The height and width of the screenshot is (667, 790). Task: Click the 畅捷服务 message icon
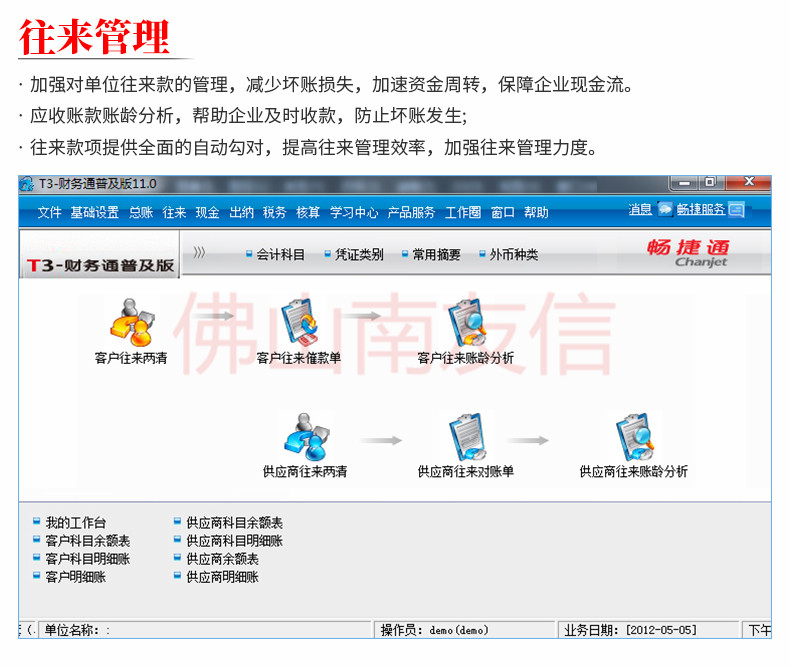tap(736, 209)
